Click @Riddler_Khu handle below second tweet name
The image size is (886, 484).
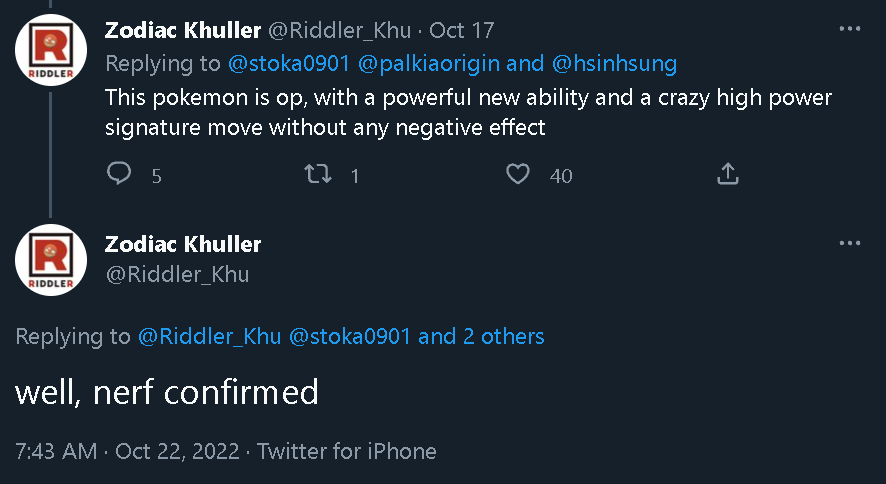(x=177, y=274)
